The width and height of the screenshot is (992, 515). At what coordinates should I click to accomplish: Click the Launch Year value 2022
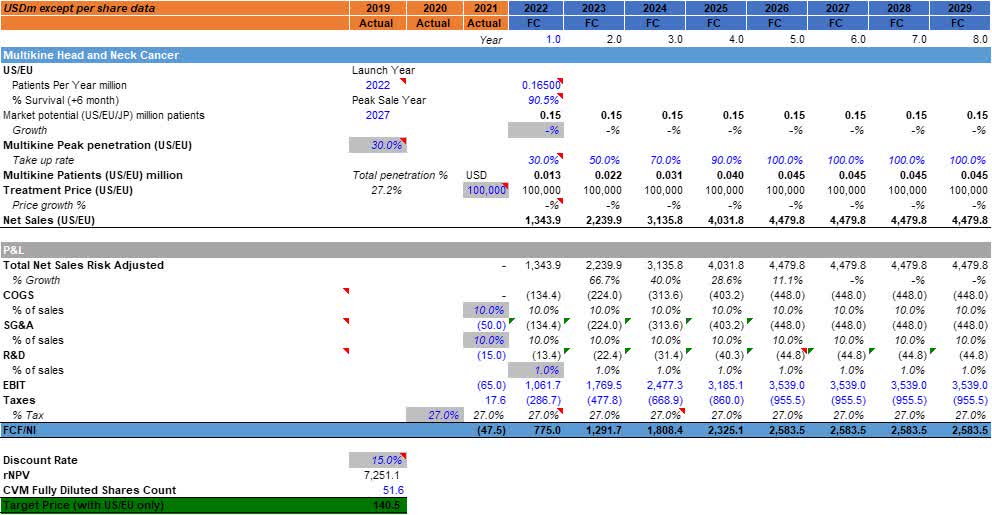point(378,85)
